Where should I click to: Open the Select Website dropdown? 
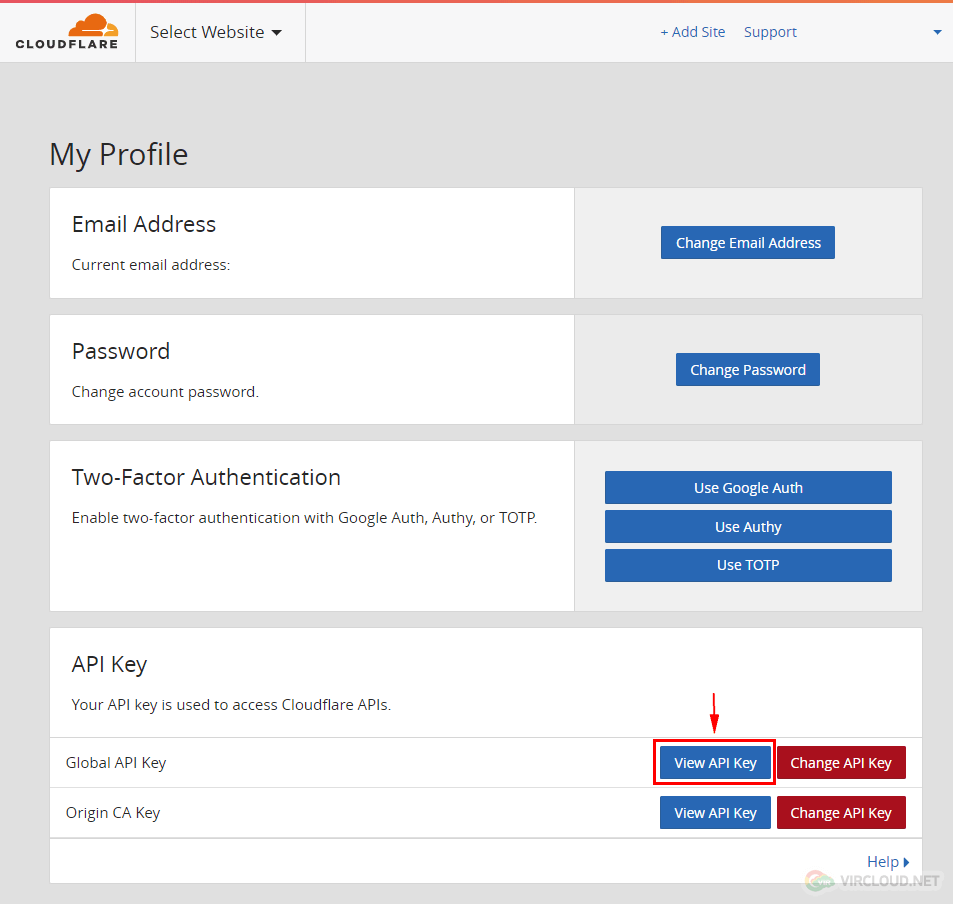tap(216, 32)
